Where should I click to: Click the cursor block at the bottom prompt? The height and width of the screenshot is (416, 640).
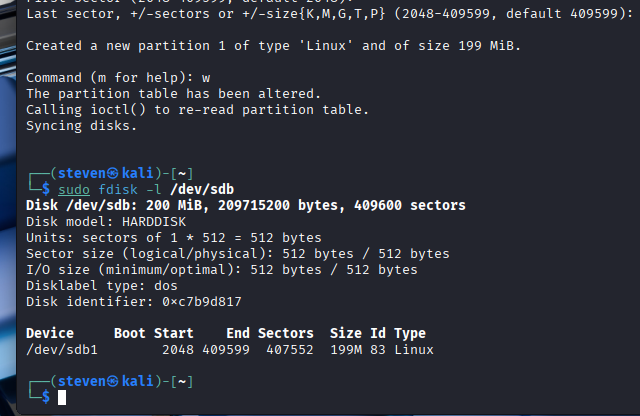pyautogui.click(x=62, y=397)
